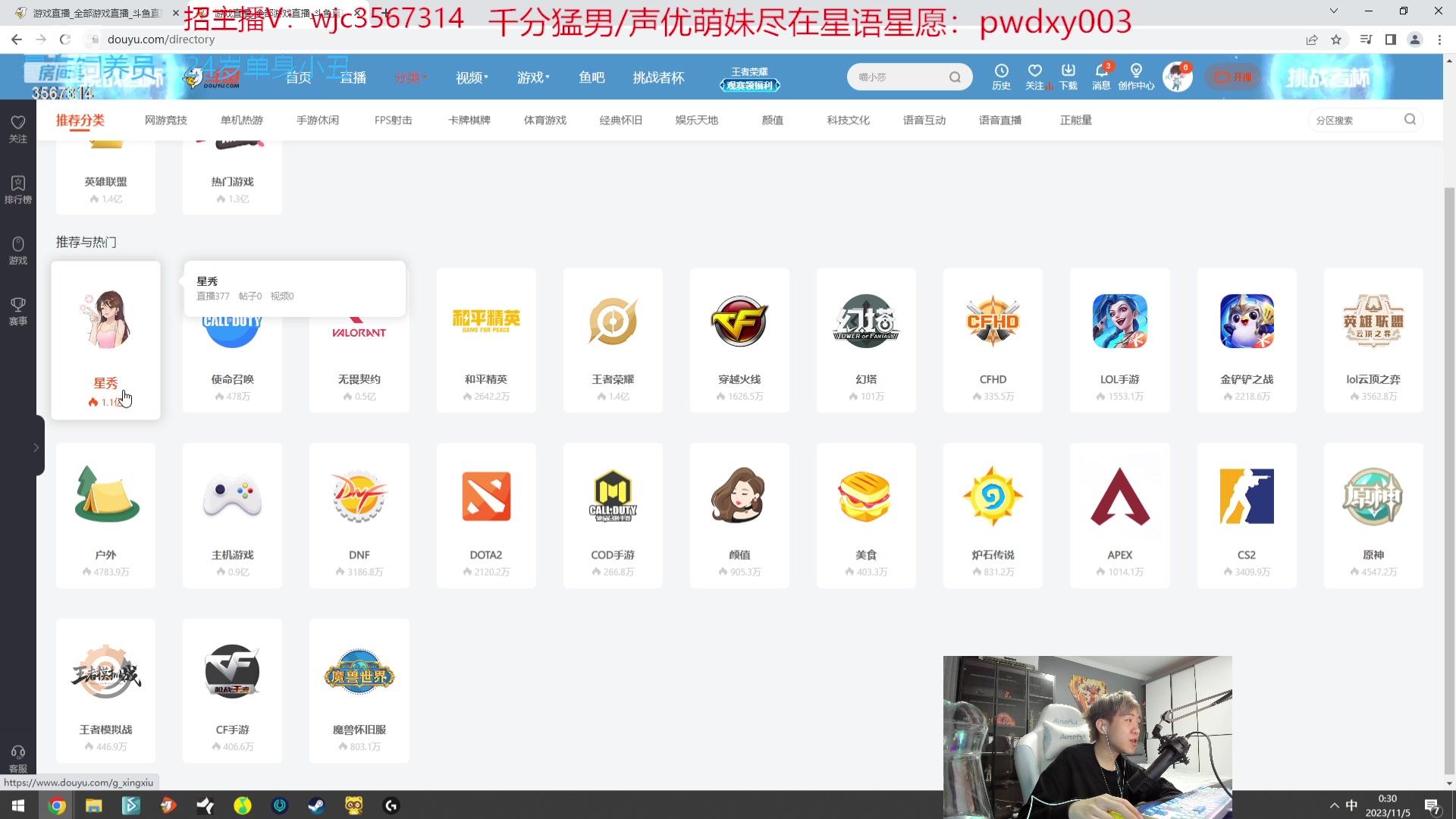1456x819 pixels.
Task: Open 客服 customer service in sidebar
Action: click(x=18, y=758)
